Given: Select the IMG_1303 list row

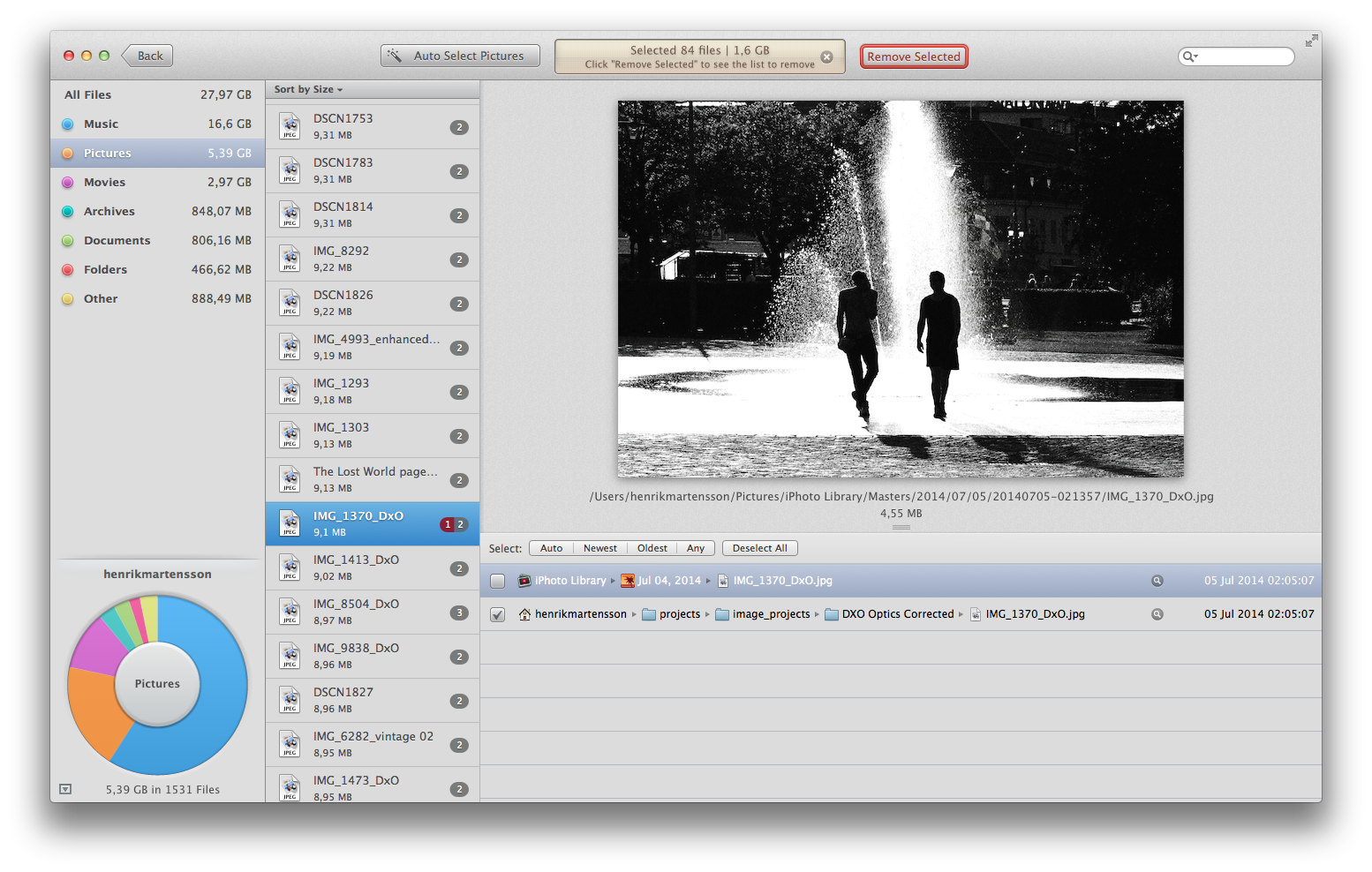Looking at the screenshot, I should tap(373, 436).
